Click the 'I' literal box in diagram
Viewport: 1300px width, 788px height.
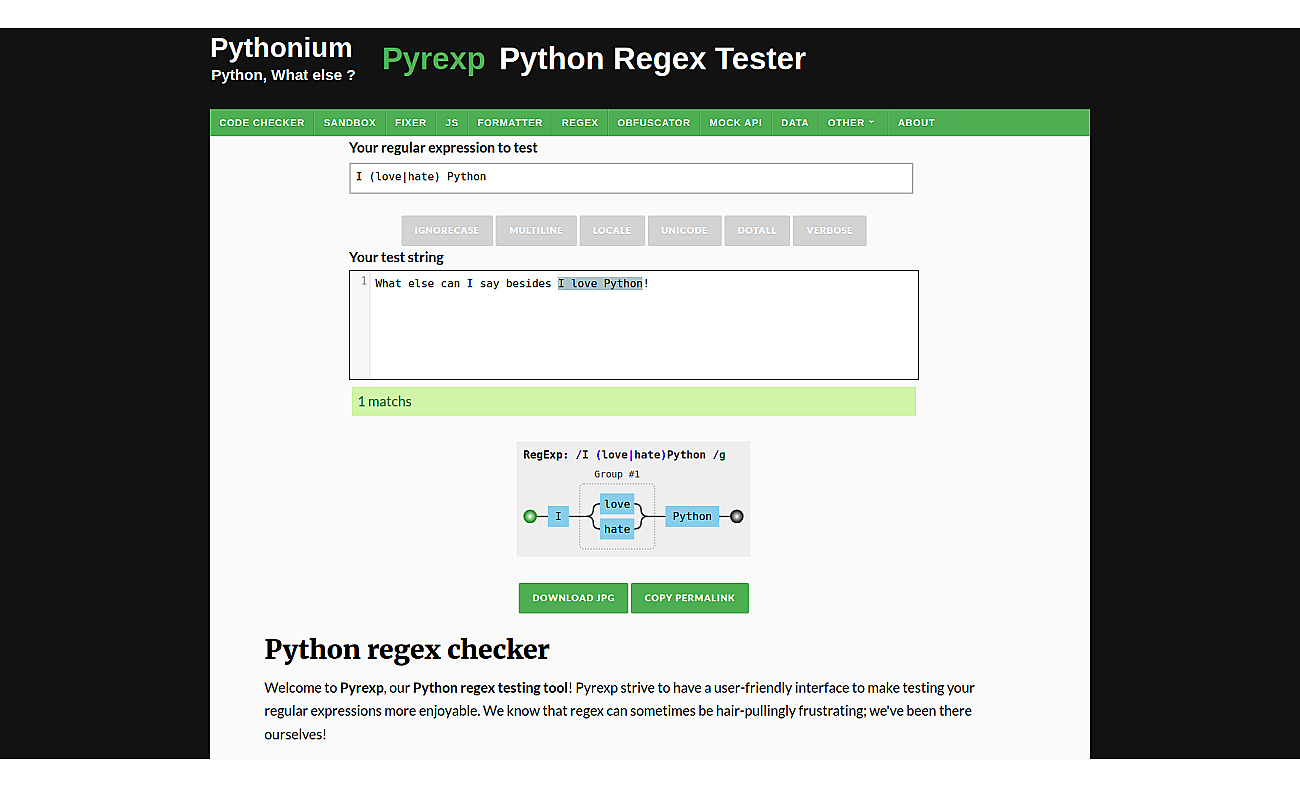click(x=558, y=517)
